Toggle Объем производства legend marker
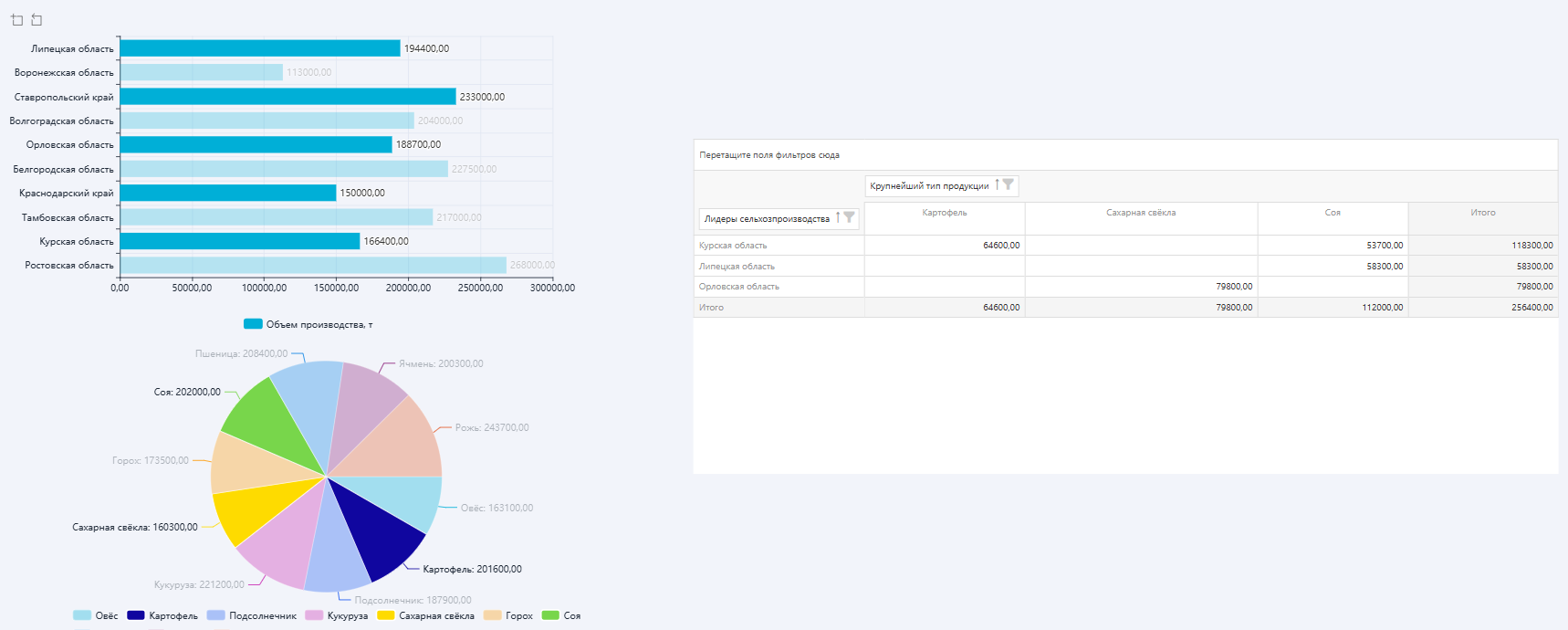 pyautogui.click(x=253, y=324)
